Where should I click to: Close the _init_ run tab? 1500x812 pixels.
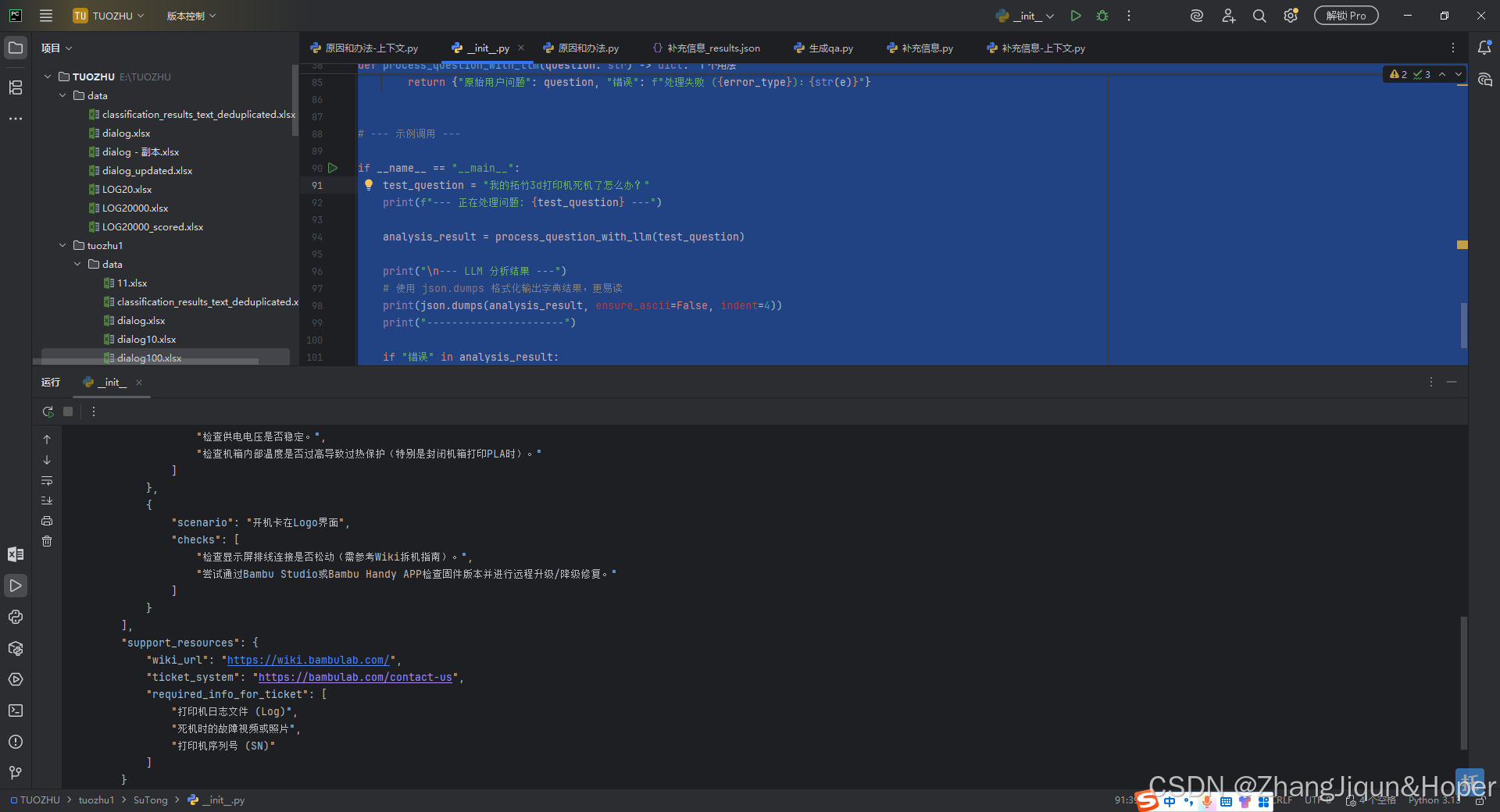(x=139, y=383)
